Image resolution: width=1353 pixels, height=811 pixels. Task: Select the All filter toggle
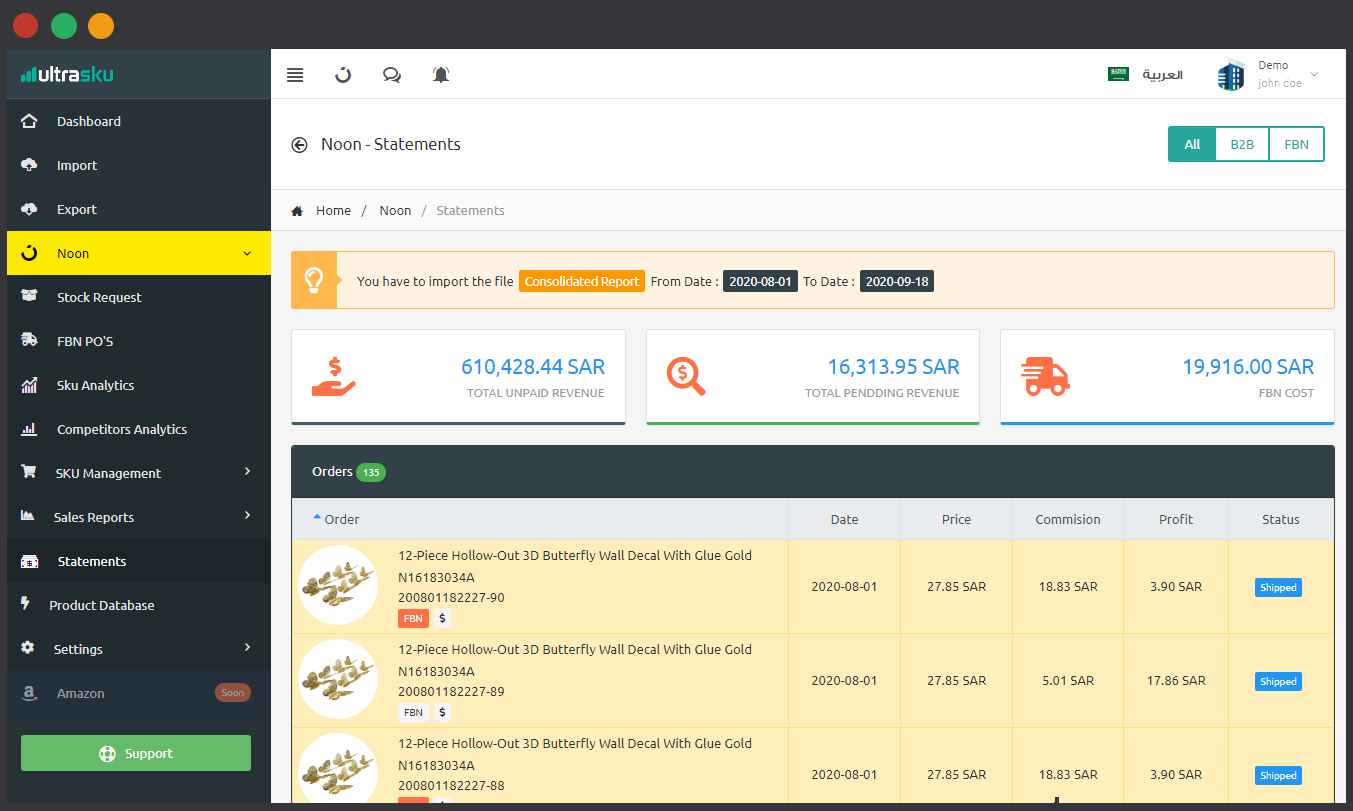[x=1192, y=144]
